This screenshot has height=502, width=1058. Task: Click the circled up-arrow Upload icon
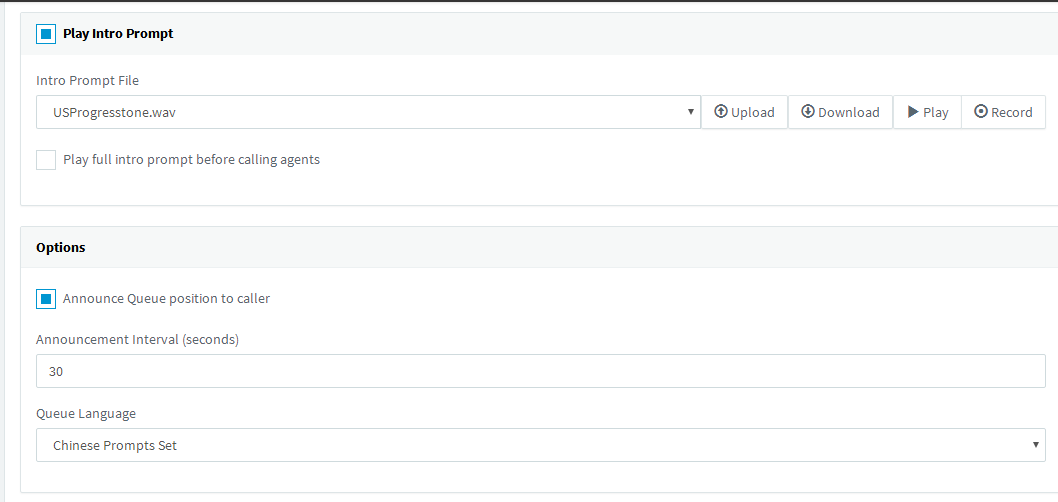point(721,112)
